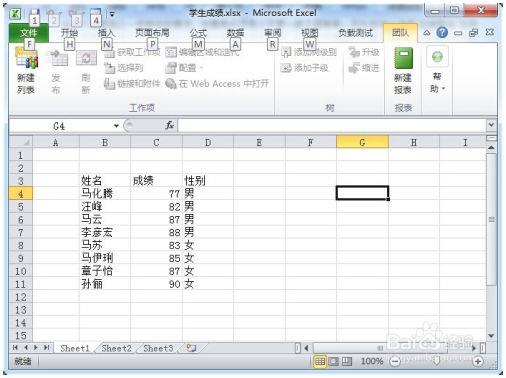Screen dimensions: 506x378
Task: Click the zoom out minus button
Action: (x=395, y=361)
